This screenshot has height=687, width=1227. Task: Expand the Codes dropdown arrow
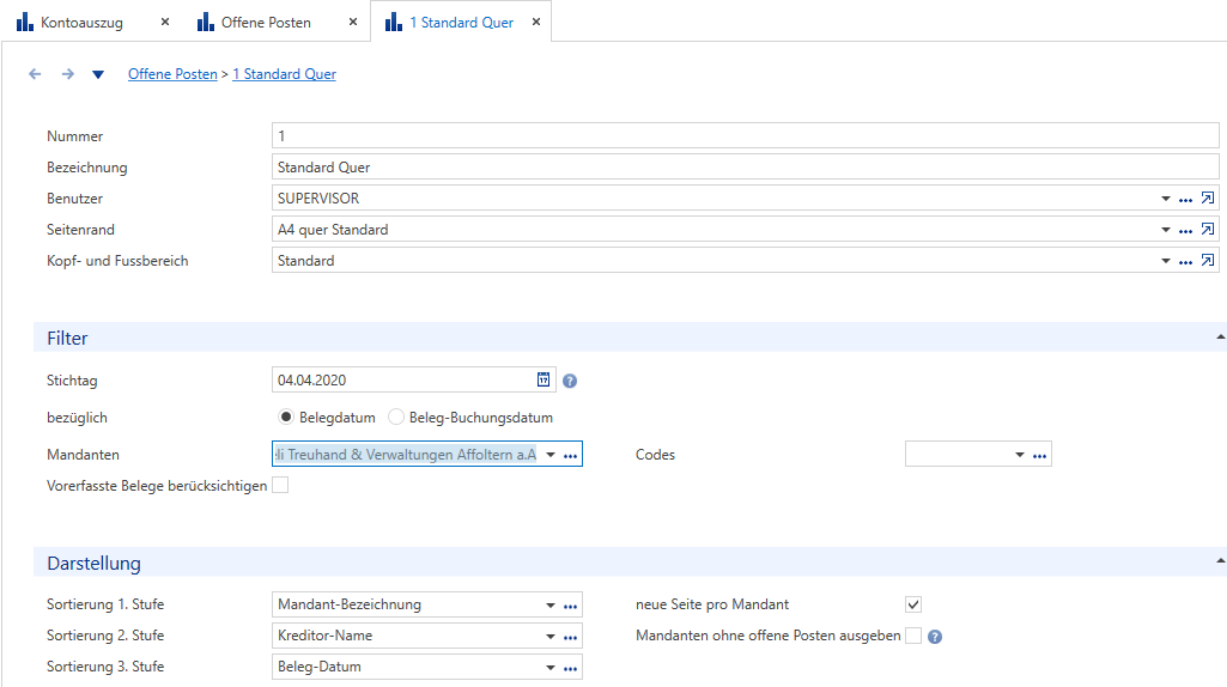[x=1020, y=455]
